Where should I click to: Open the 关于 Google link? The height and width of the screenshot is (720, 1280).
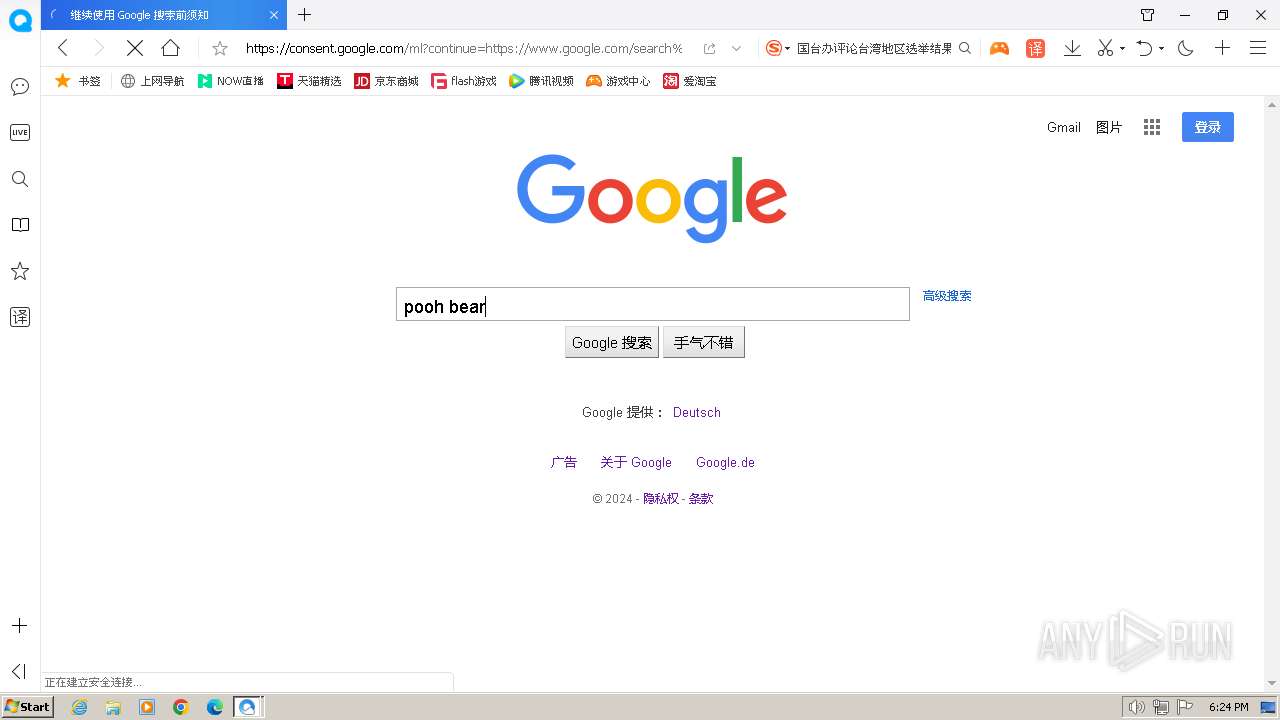click(x=636, y=462)
